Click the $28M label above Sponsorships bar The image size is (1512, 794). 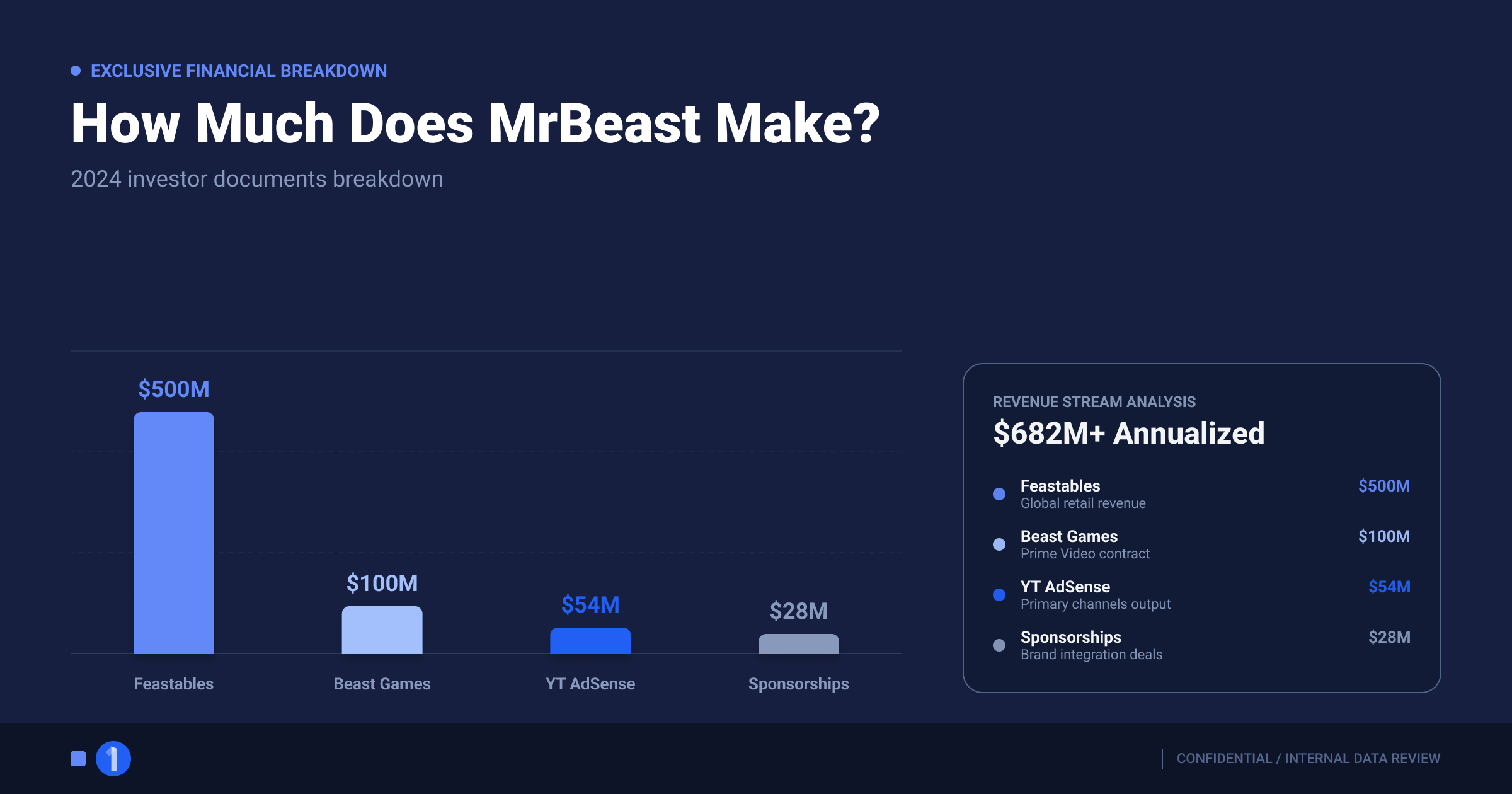799,611
